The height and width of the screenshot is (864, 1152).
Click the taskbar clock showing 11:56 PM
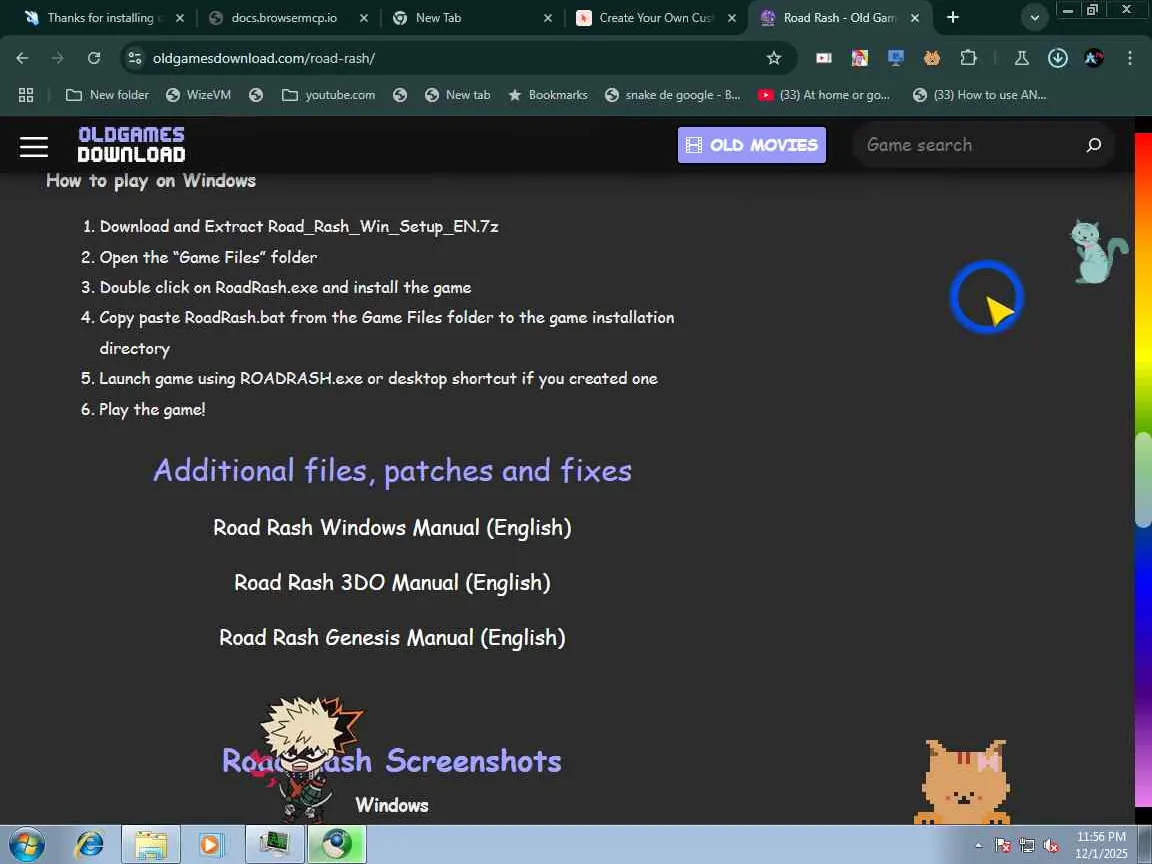pyautogui.click(x=1101, y=845)
